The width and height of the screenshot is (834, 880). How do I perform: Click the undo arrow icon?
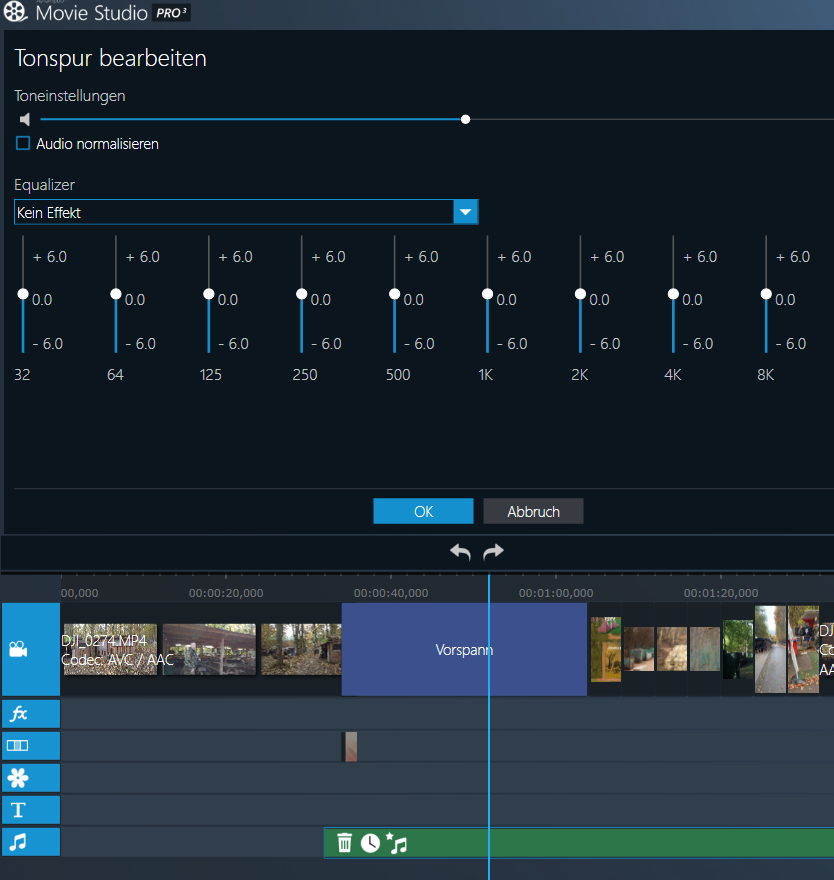460,552
